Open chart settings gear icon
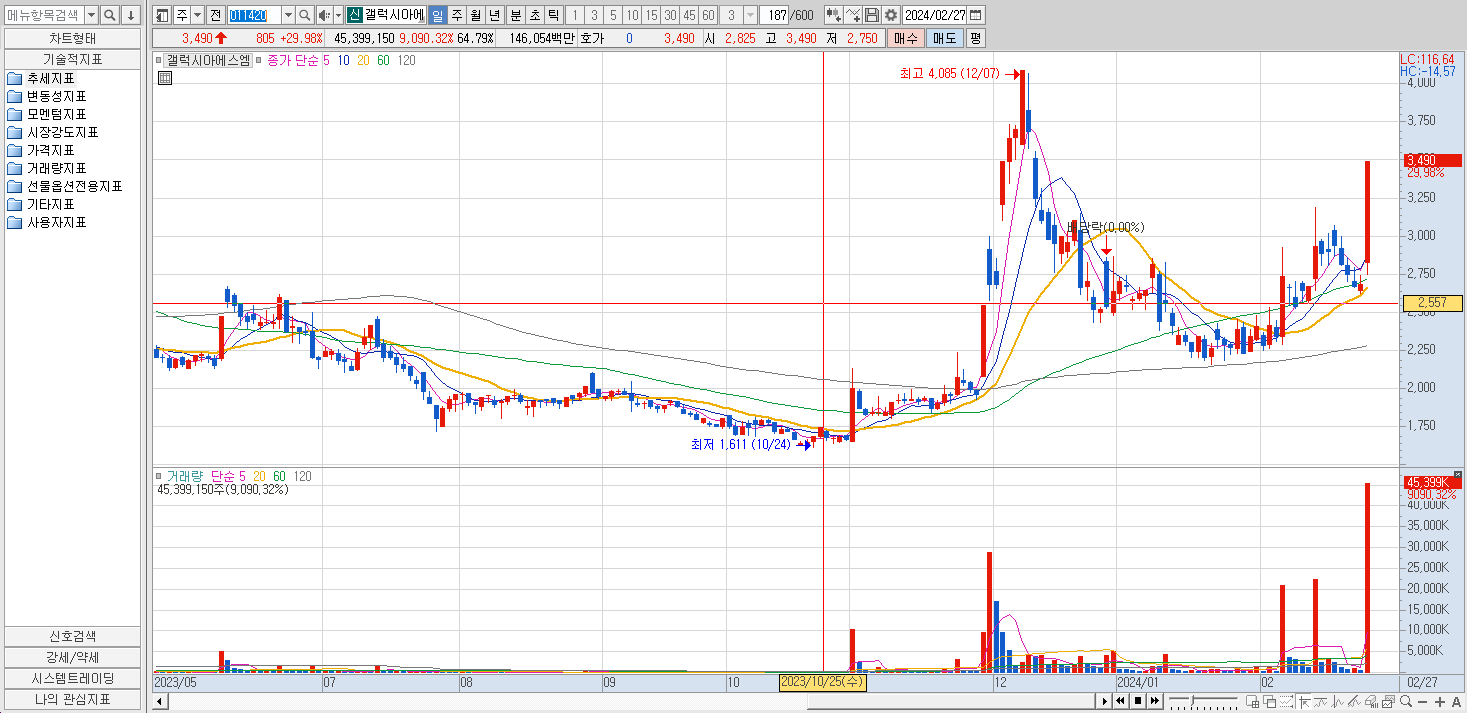1467x713 pixels. pyautogui.click(x=890, y=15)
